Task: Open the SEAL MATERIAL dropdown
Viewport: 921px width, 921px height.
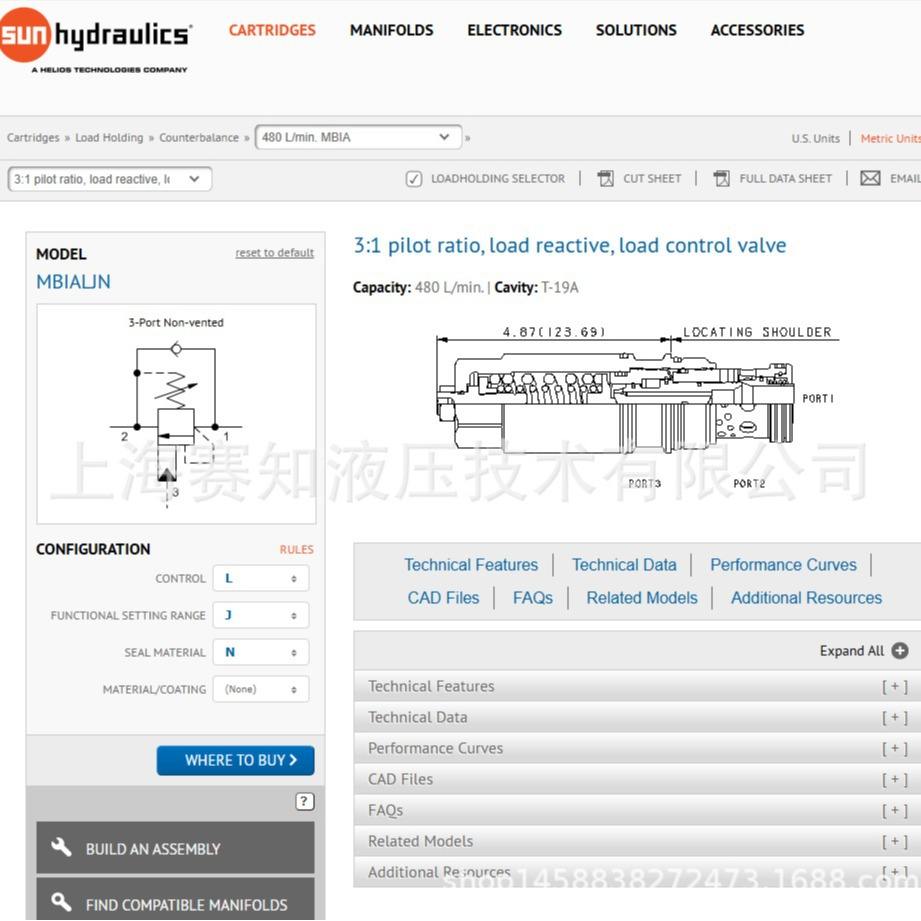Action: click(x=261, y=653)
